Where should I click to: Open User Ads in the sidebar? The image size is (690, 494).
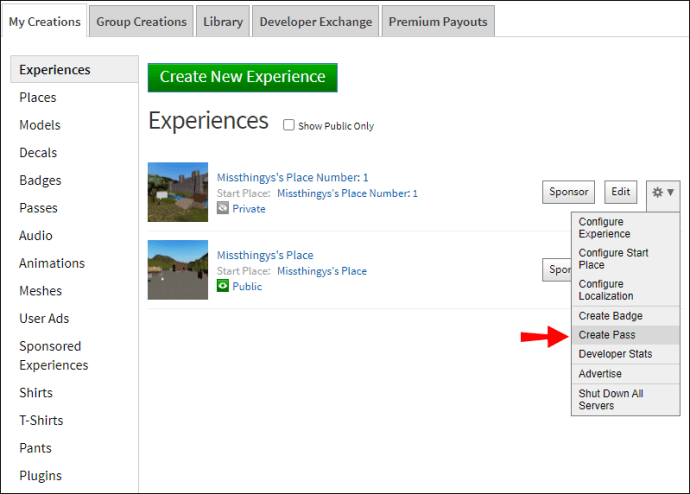coord(44,318)
